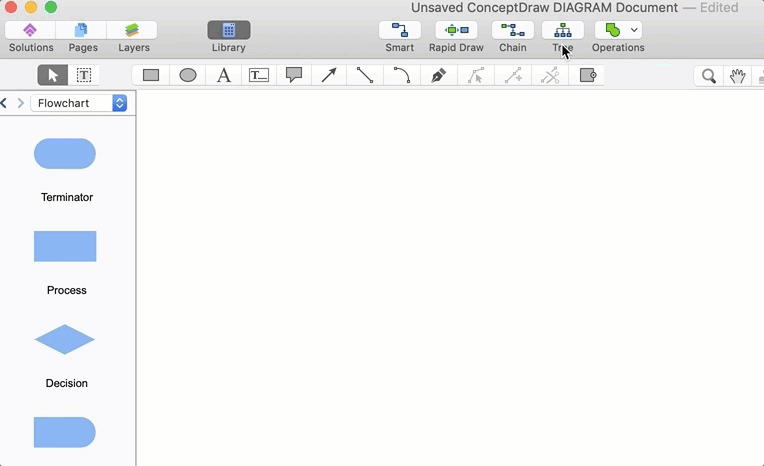Choose the straight Line tool
This screenshot has height=466, width=764.
tap(365, 76)
